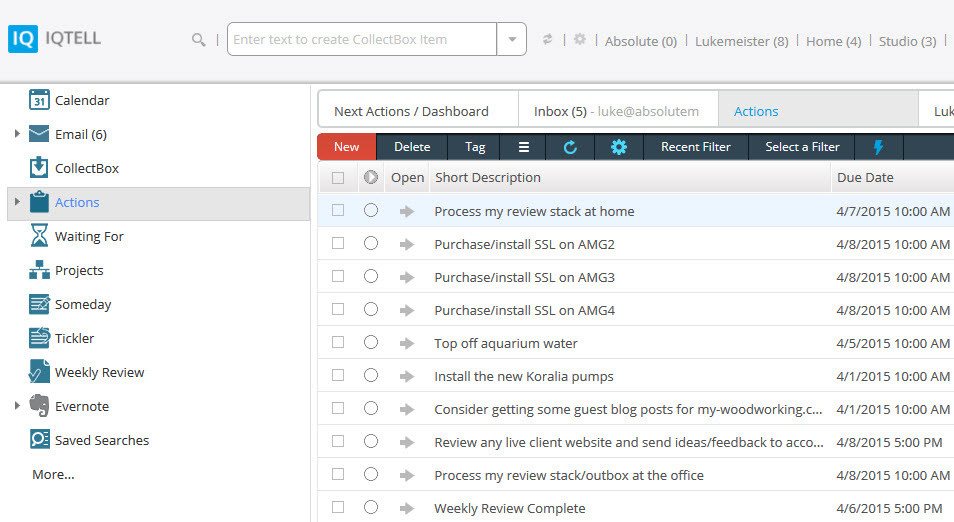Click the Tickler icon in sidebar
Screen dimensions: 954x522
39,338
